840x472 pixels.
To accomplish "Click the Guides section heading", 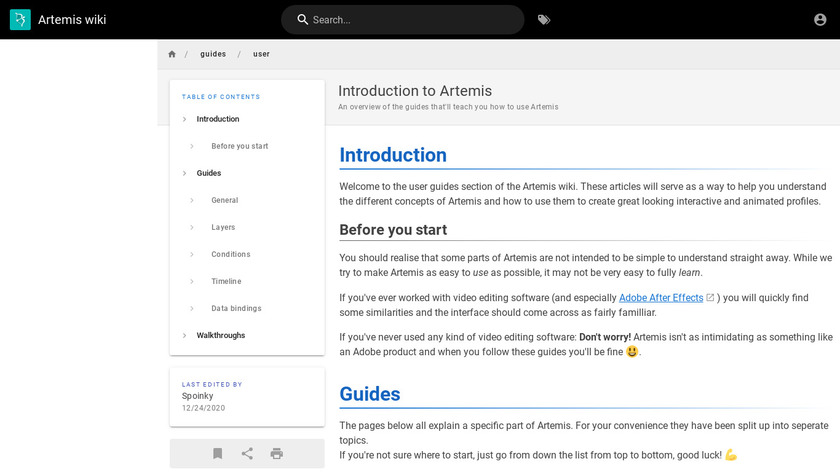I will click(370, 394).
